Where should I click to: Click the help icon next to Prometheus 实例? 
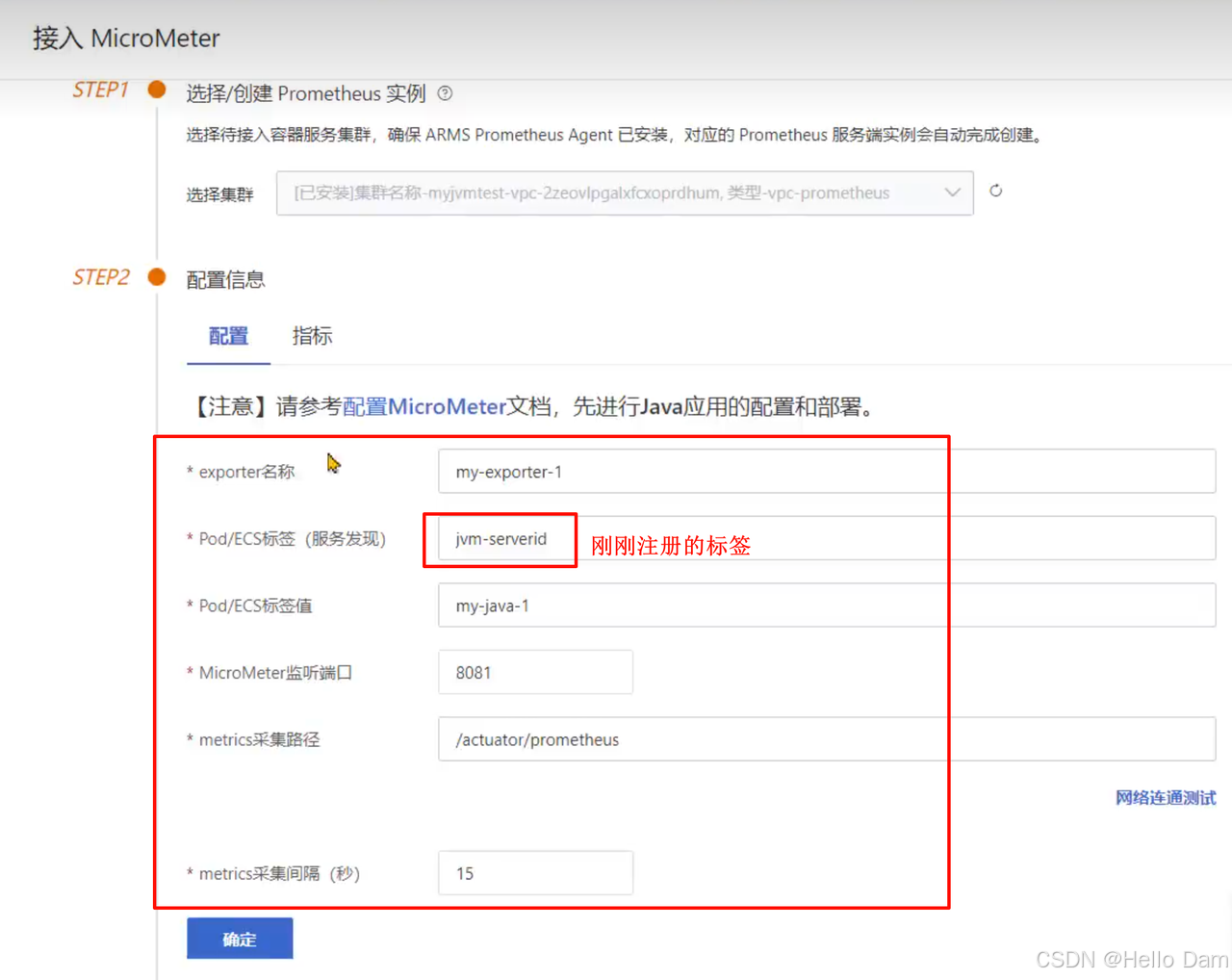click(x=445, y=93)
